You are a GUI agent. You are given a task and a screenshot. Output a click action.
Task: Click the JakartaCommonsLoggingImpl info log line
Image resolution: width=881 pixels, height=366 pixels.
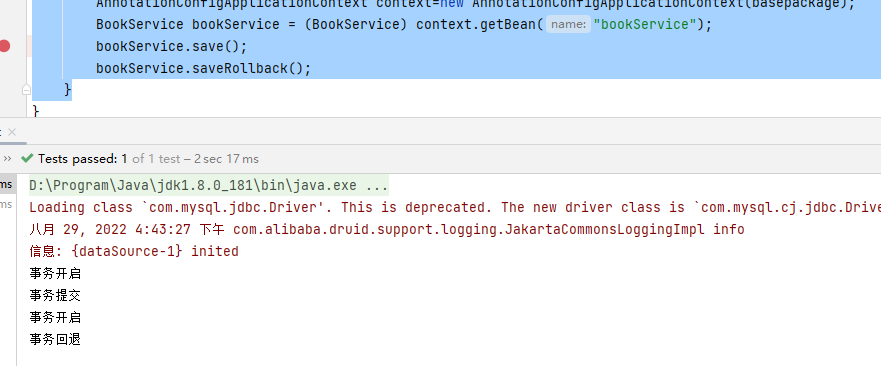coord(387,229)
